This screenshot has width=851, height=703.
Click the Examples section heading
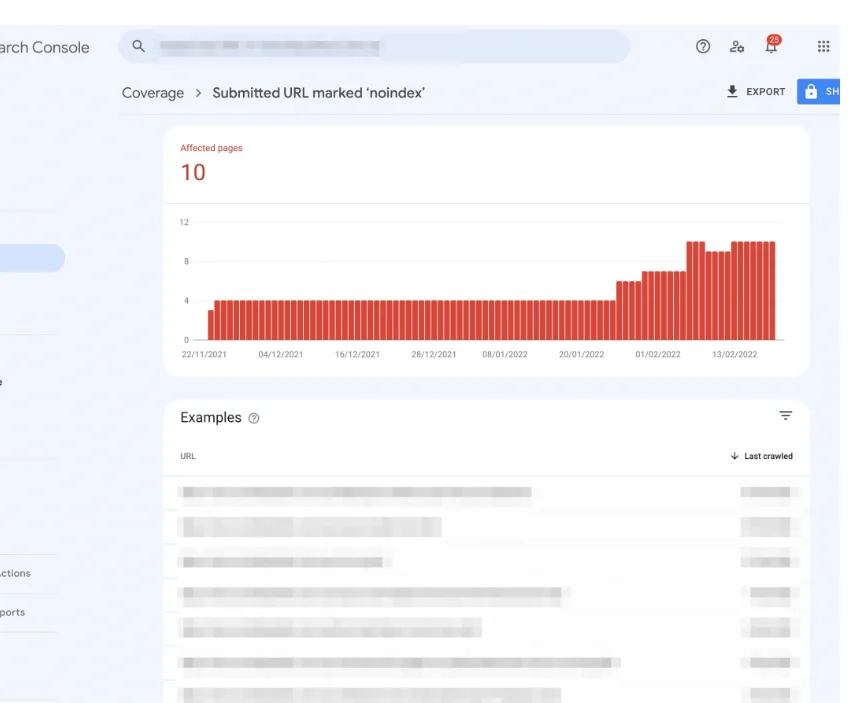pos(211,417)
